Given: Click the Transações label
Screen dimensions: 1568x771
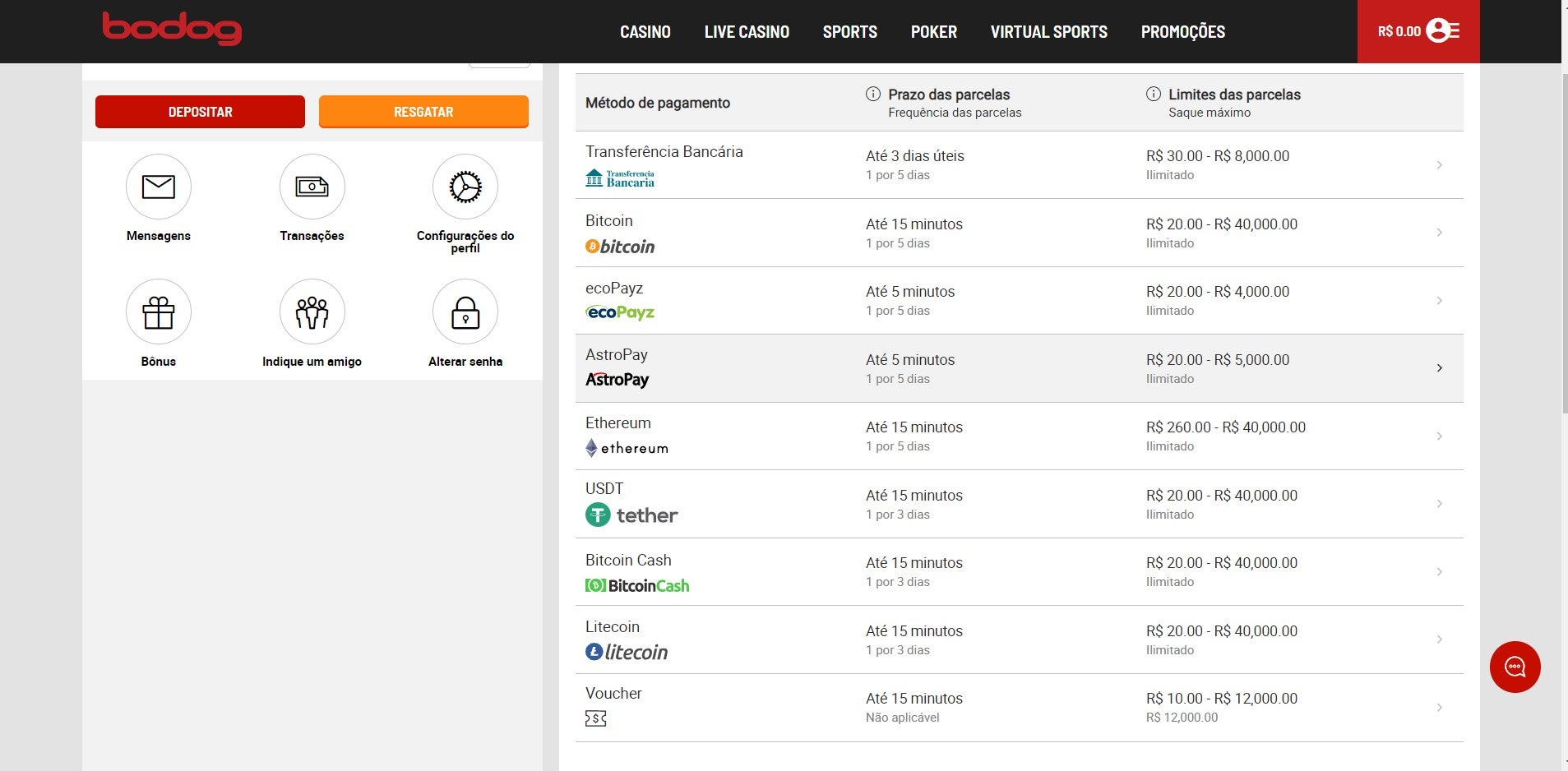Looking at the screenshot, I should 312,236.
